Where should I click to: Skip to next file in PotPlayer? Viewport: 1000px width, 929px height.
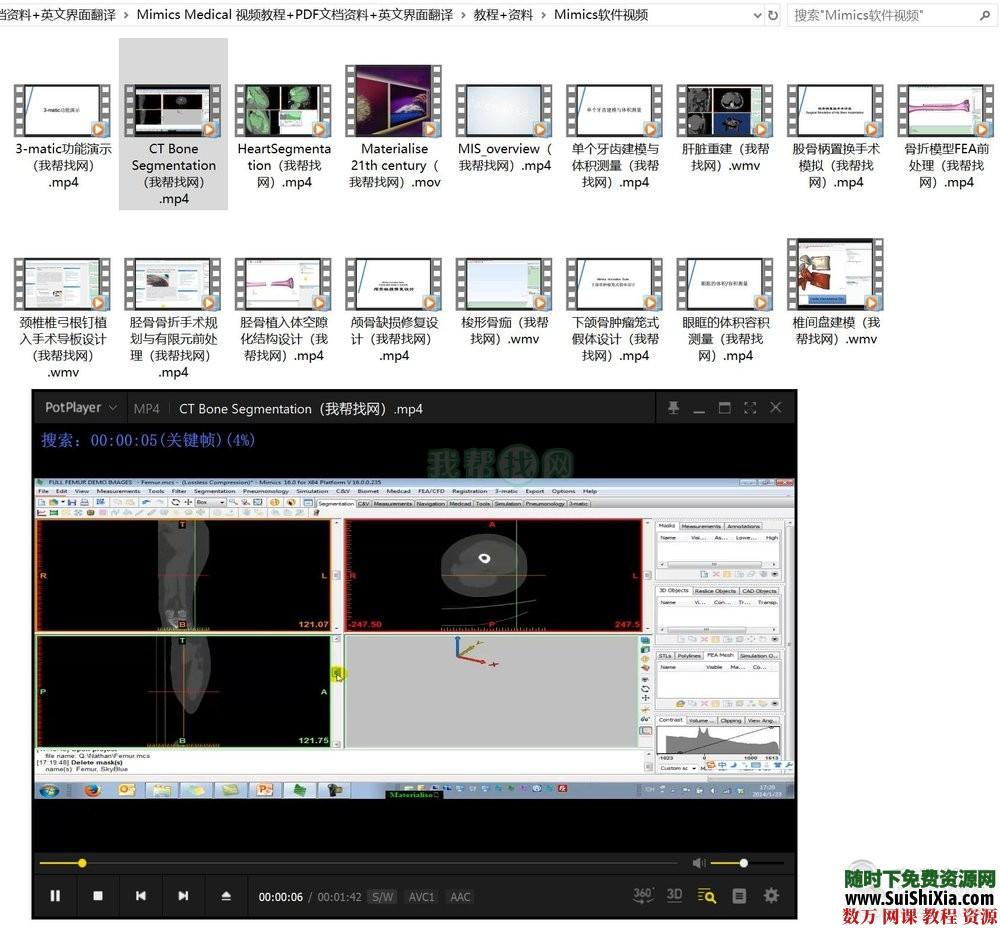(183, 896)
